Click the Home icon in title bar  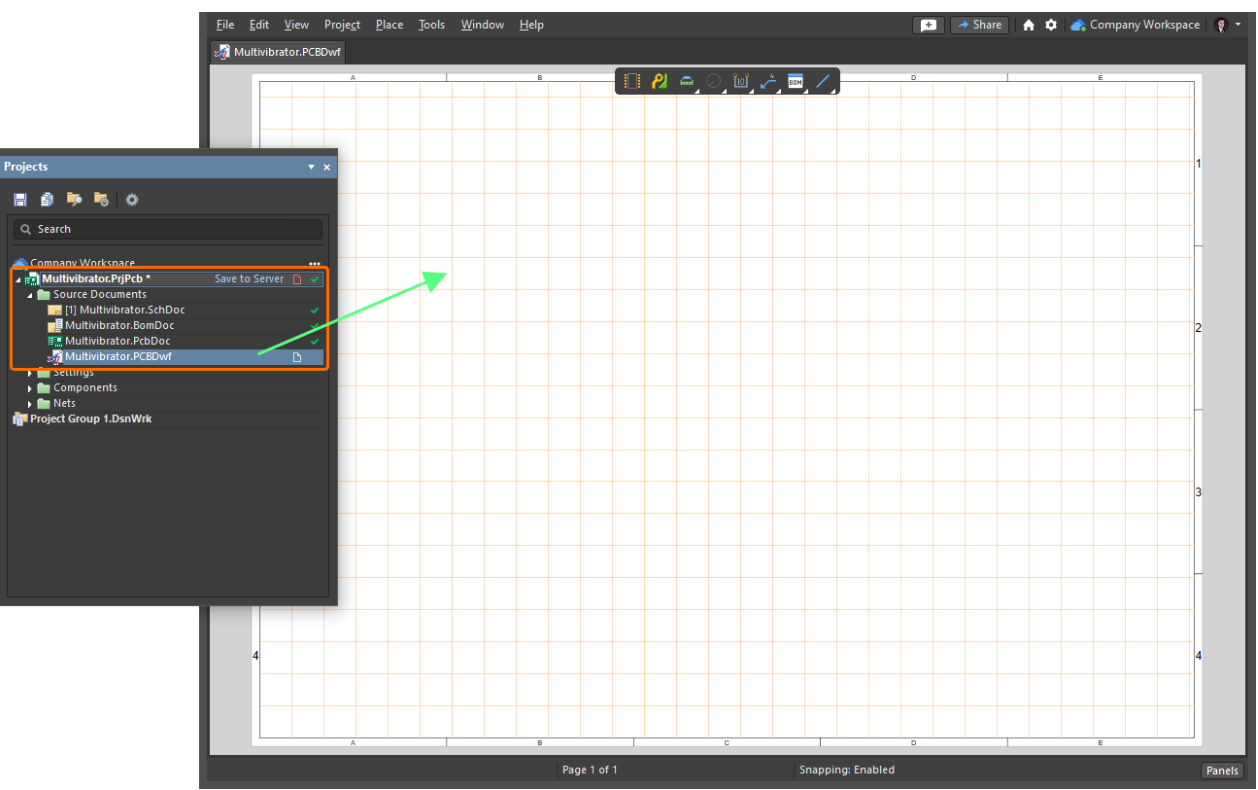(1028, 25)
